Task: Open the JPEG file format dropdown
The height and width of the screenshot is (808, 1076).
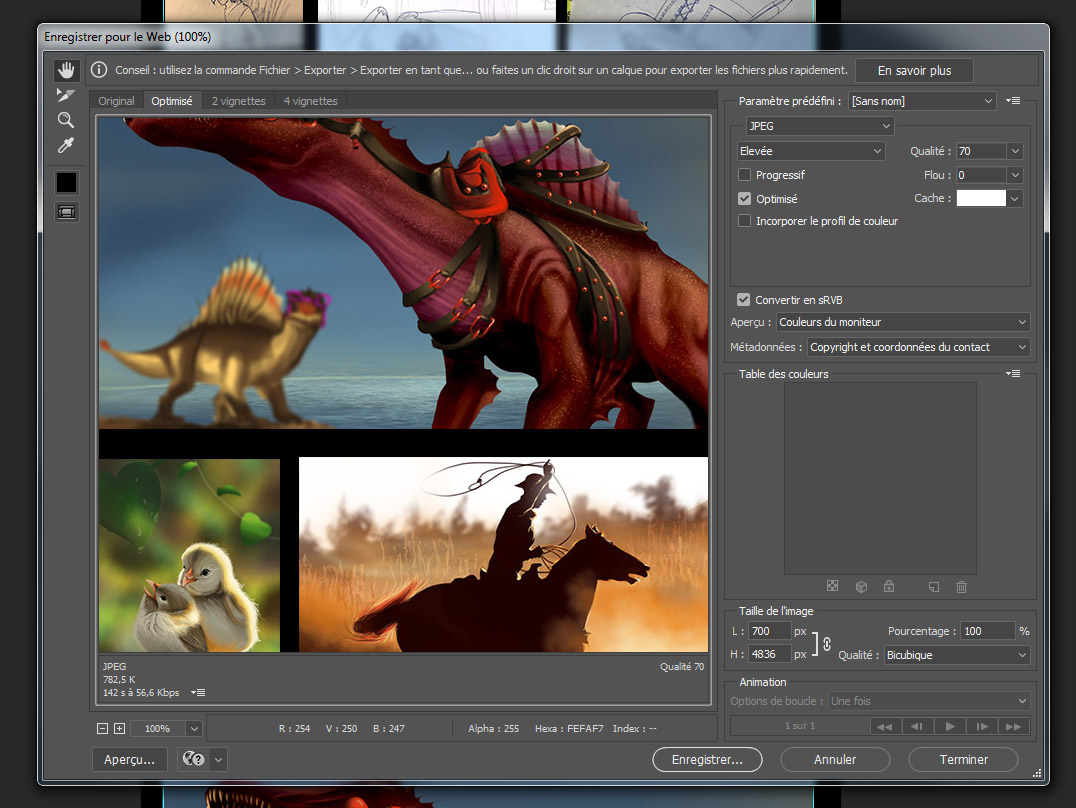Action: coord(819,126)
